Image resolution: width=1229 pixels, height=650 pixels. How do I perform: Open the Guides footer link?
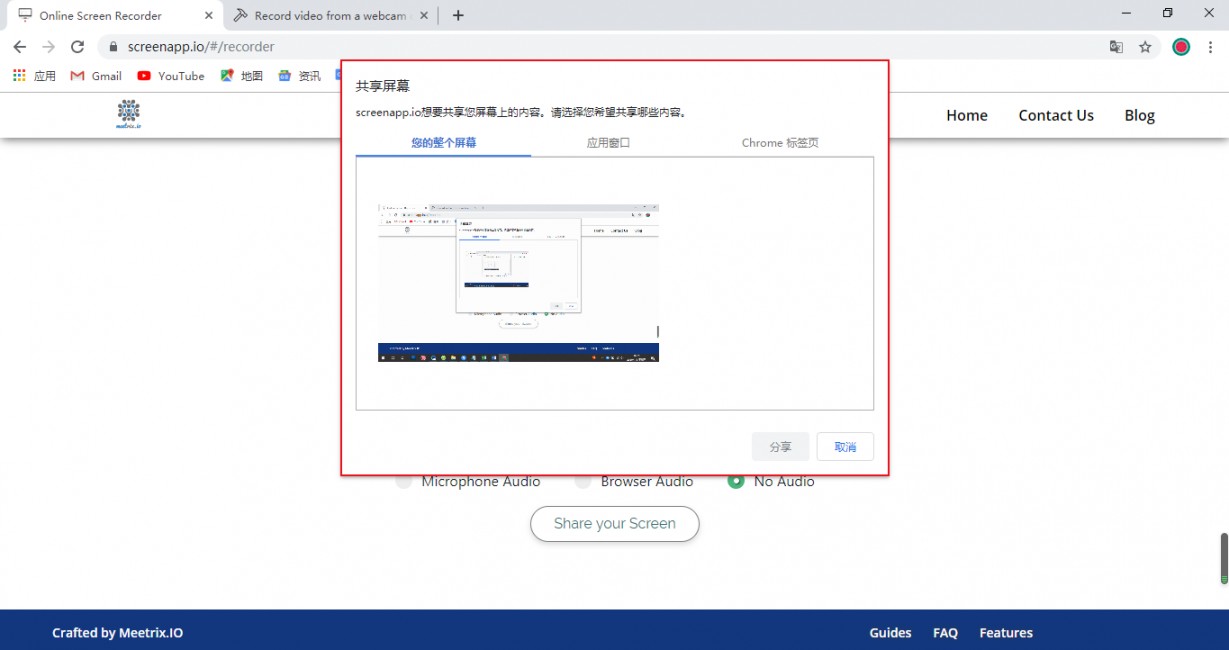pos(890,633)
